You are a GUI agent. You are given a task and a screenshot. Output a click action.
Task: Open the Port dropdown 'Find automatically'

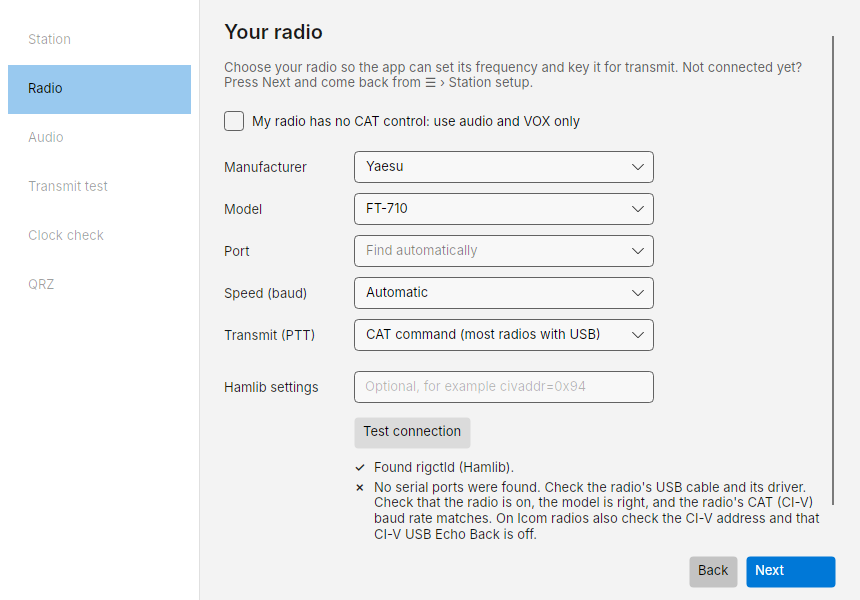[x=503, y=251]
